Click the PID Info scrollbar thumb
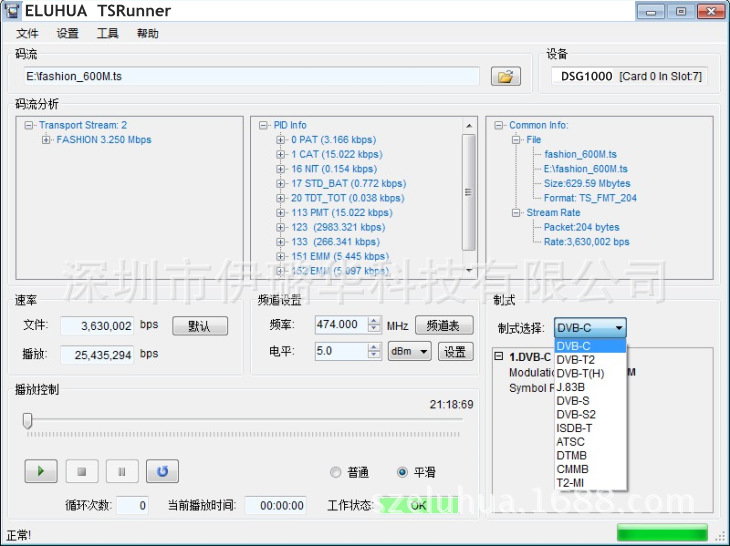The width and height of the screenshot is (730, 546). 469,192
